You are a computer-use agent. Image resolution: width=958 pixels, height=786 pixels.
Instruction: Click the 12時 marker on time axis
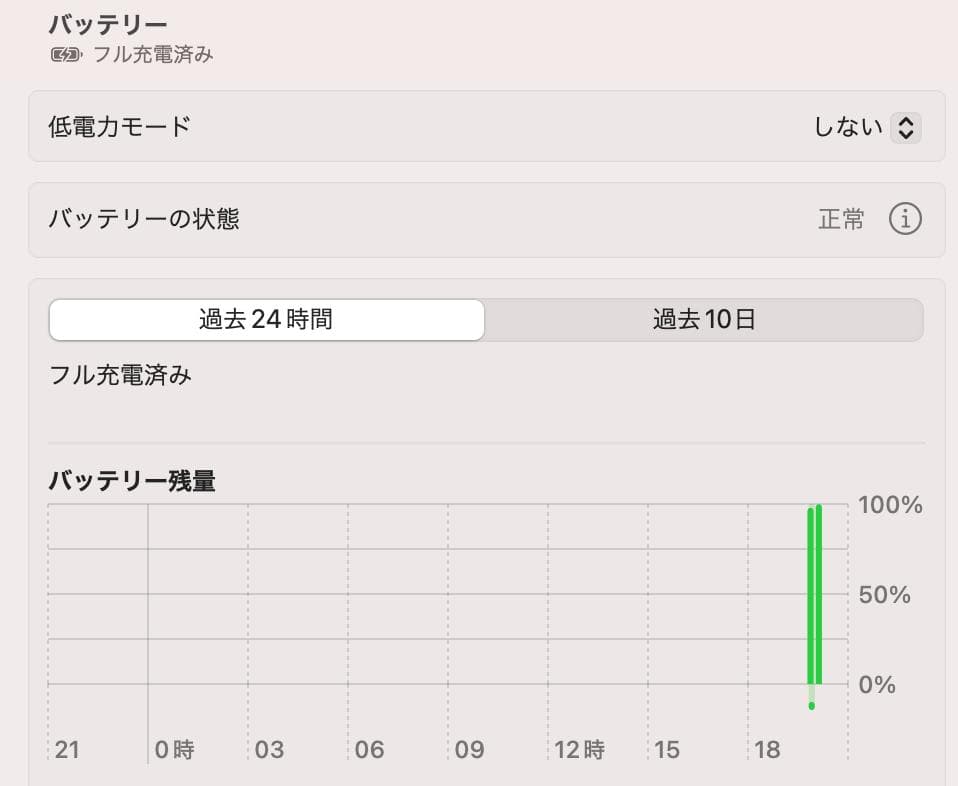click(x=580, y=750)
